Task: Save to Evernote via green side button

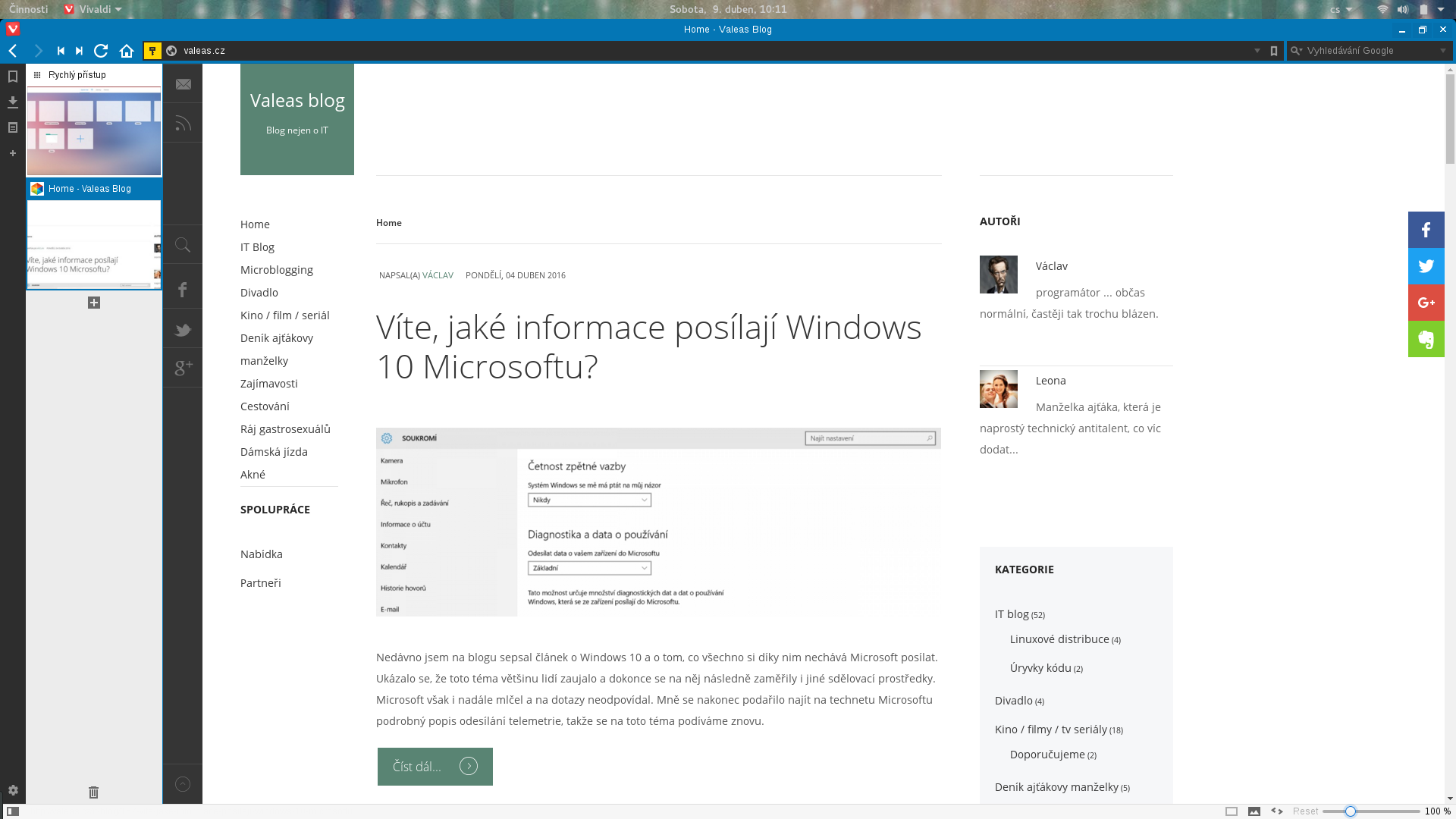Action: (1426, 339)
